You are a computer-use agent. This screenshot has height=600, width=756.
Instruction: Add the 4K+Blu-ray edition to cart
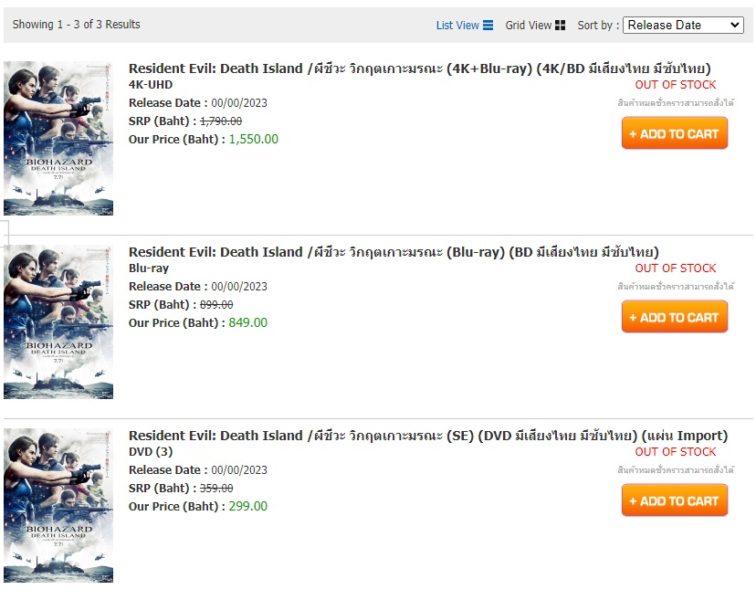coord(675,133)
